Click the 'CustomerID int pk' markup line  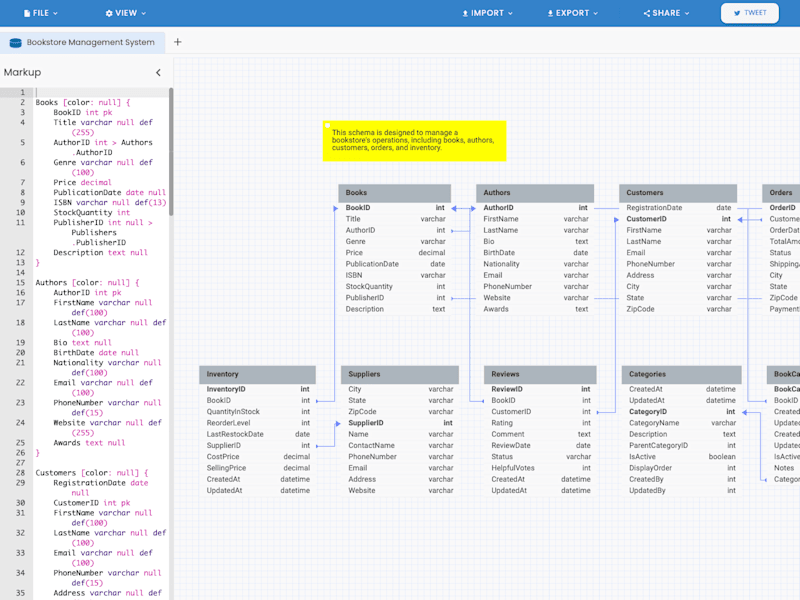click(x=91, y=503)
